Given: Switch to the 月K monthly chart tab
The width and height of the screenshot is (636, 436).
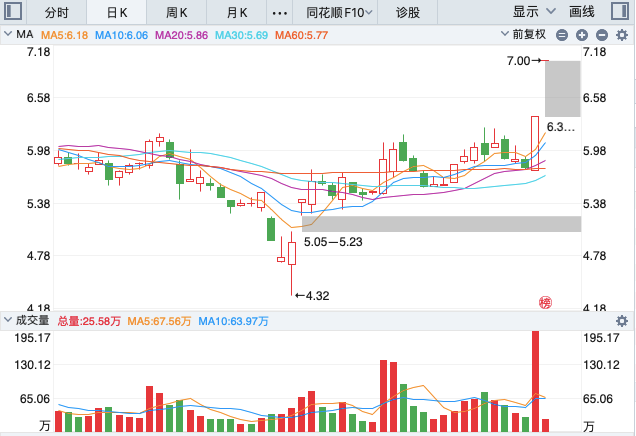Looking at the screenshot, I should coord(236,13).
